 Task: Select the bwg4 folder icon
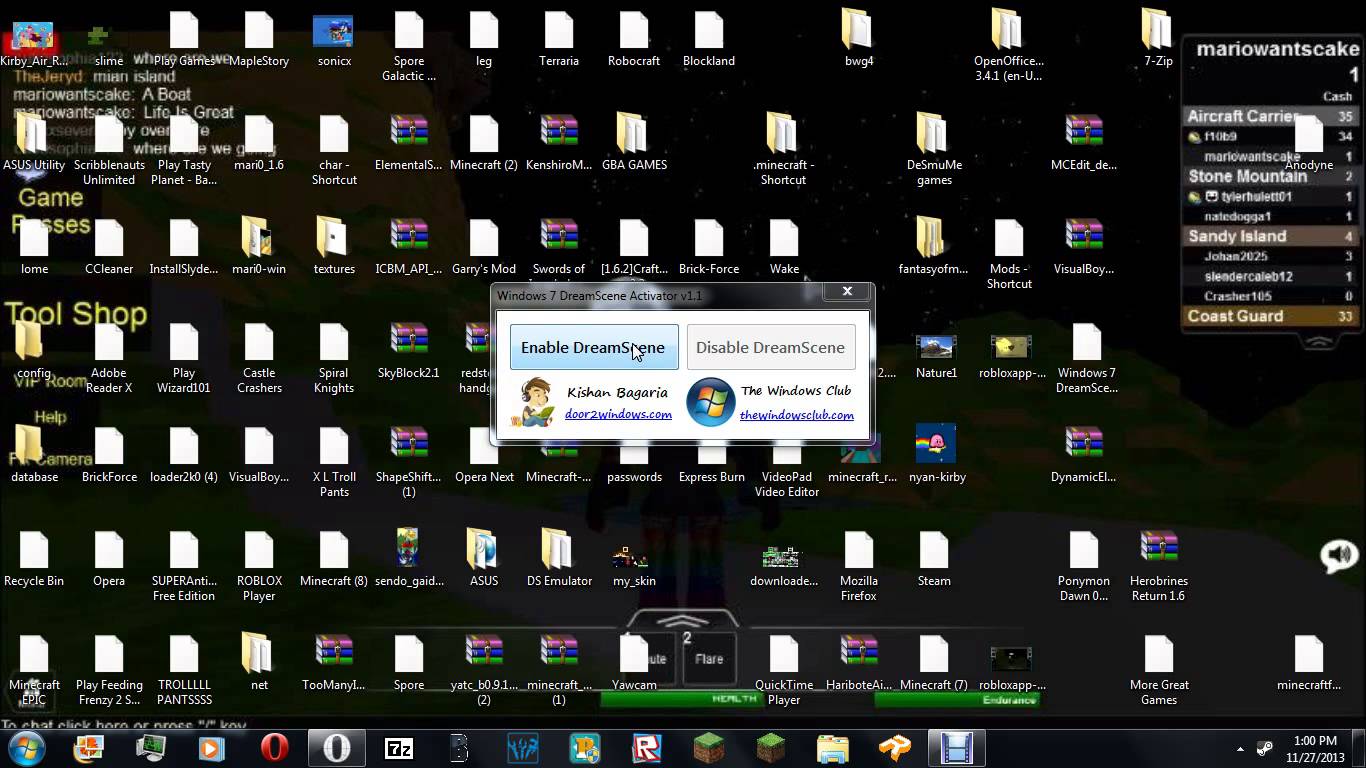click(859, 40)
